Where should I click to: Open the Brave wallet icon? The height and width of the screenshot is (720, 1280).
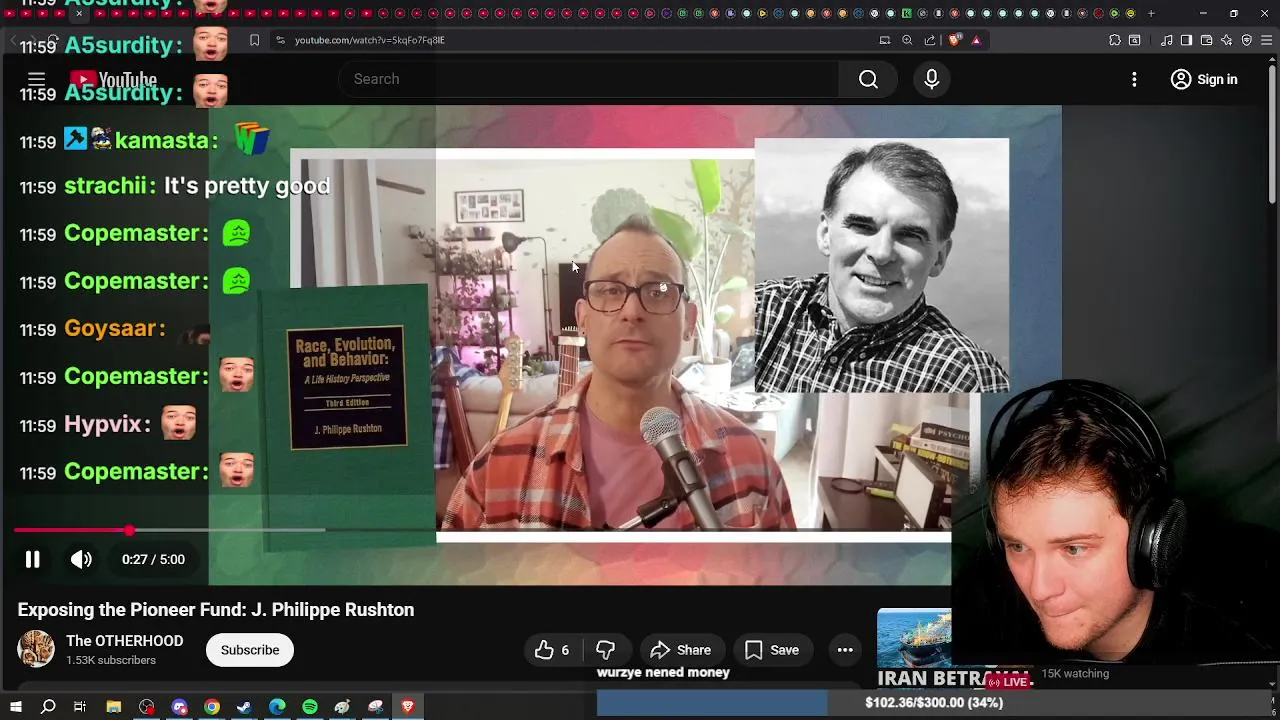pos(1206,40)
